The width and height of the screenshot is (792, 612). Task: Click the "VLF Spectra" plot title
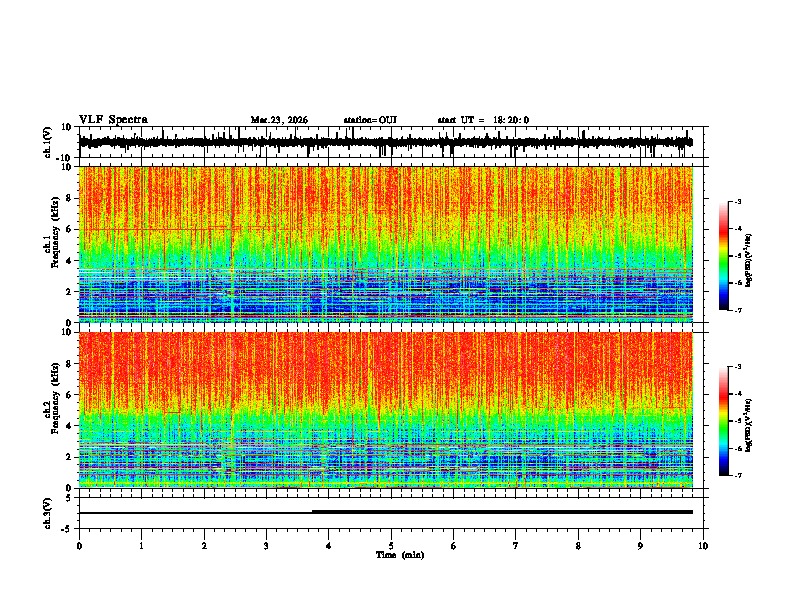(113, 120)
